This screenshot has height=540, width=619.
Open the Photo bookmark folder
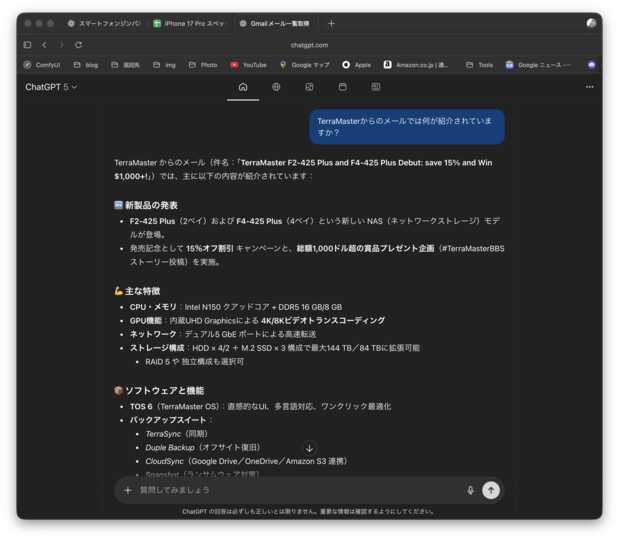tap(203, 65)
